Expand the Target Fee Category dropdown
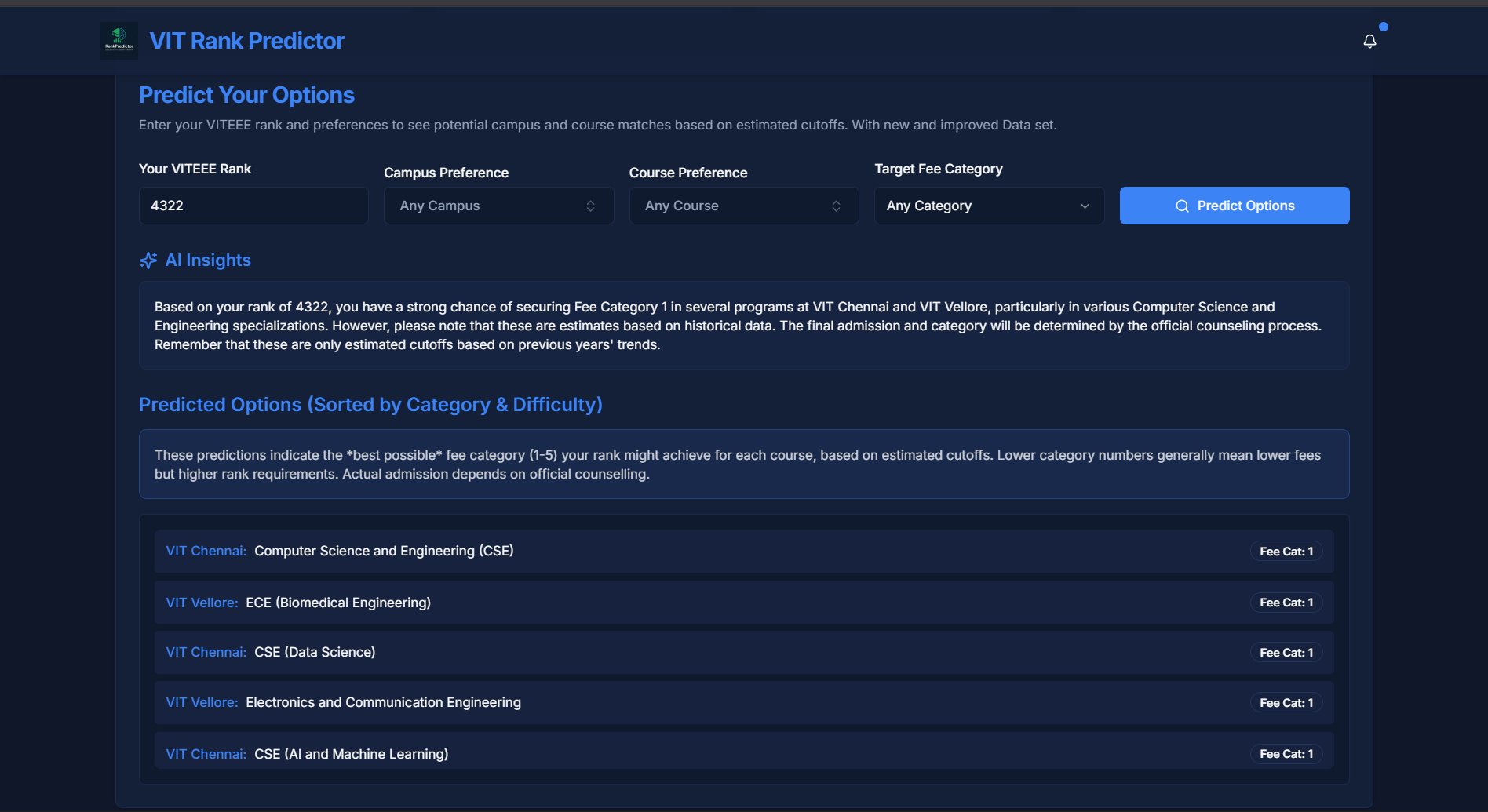Viewport: 1488px width, 812px height. point(988,206)
